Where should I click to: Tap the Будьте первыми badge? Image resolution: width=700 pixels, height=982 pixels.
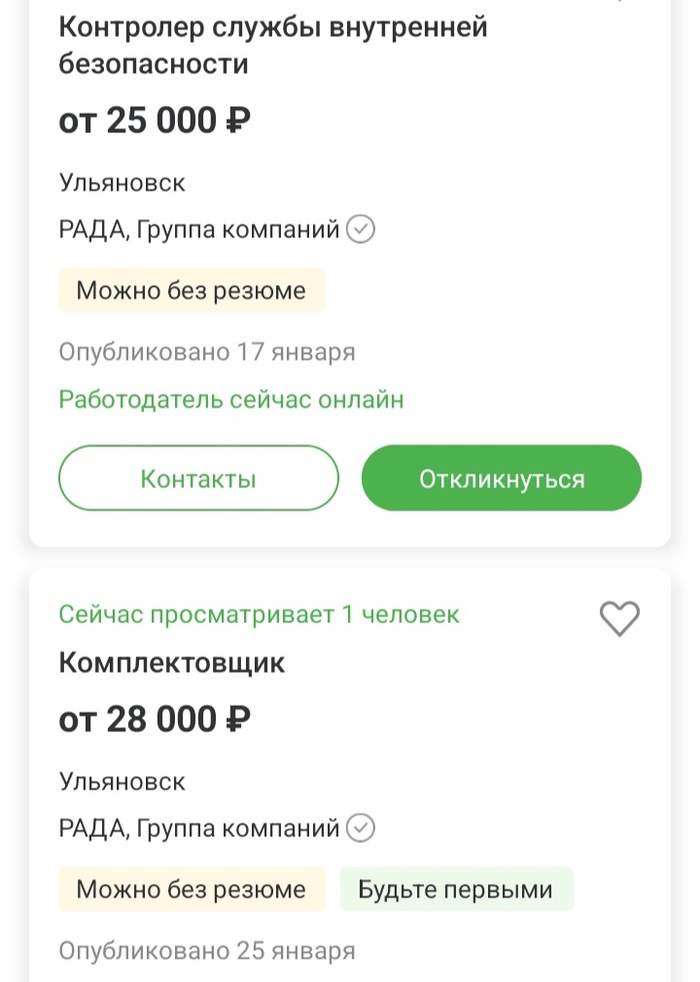[x=456, y=889]
